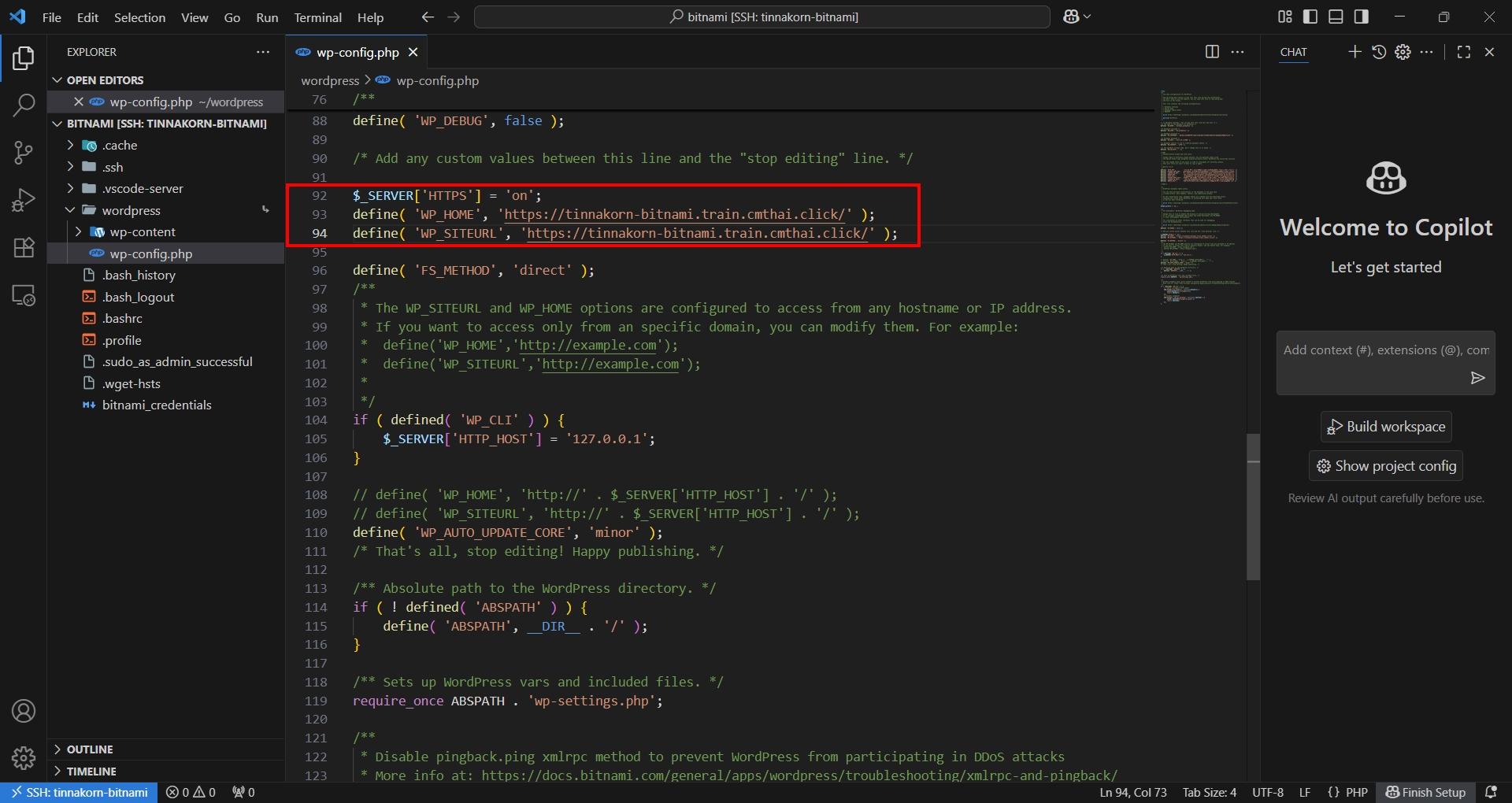Open the Search view icon

click(x=24, y=105)
